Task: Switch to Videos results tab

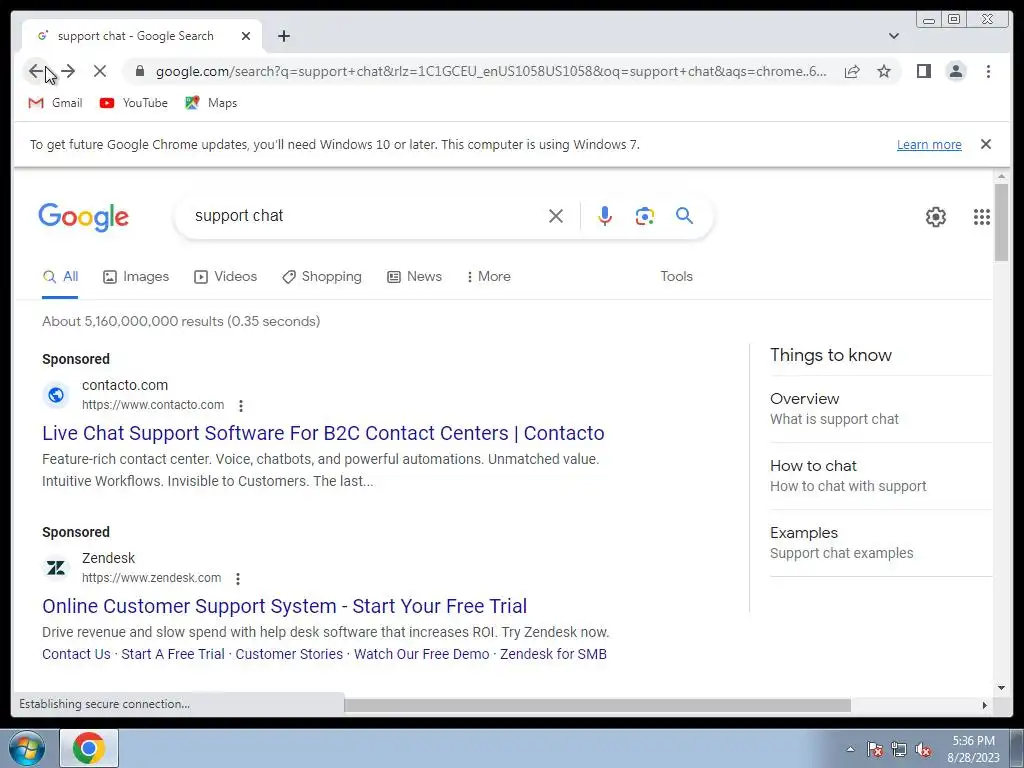Action: pos(225,277)
